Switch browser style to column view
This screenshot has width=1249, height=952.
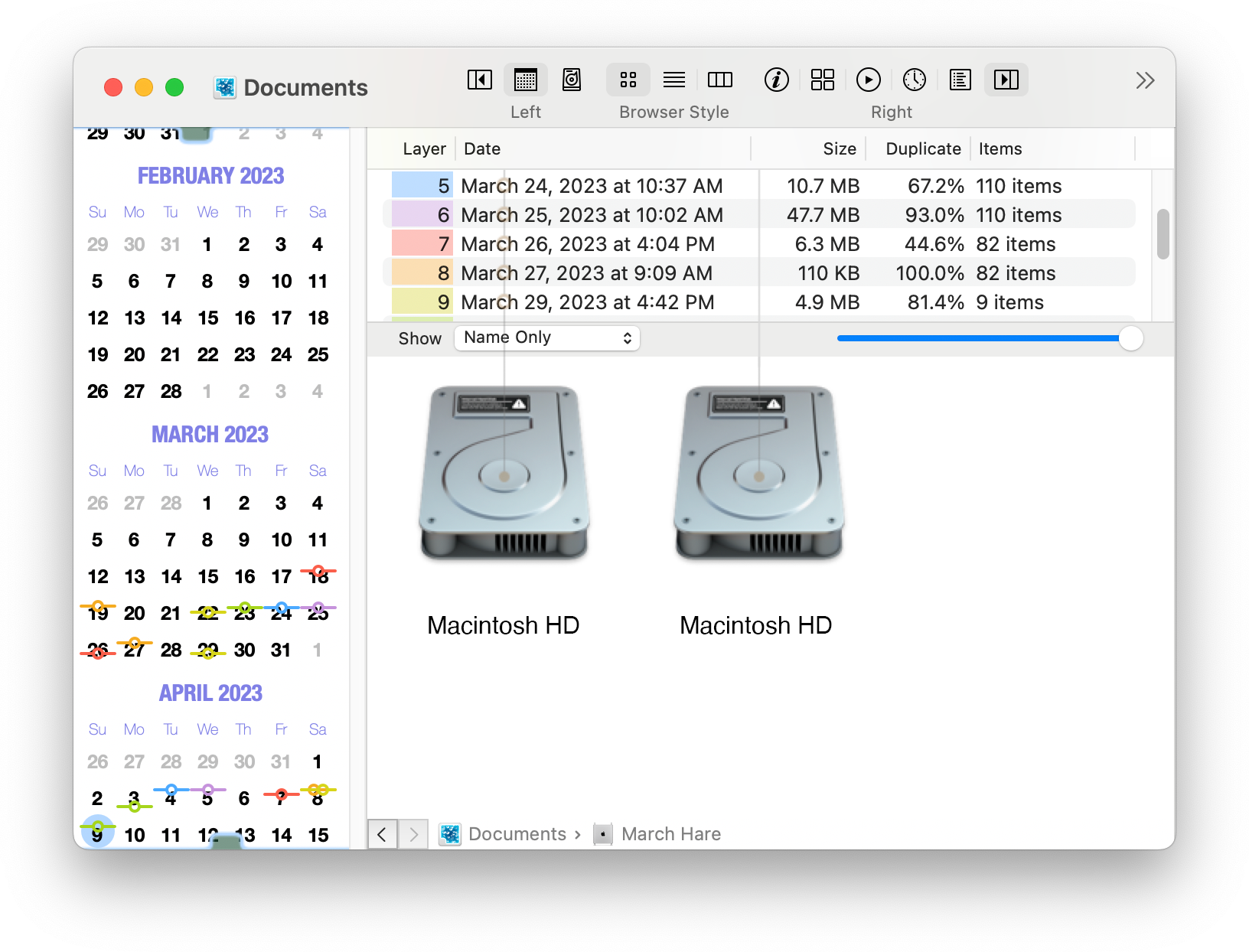720,80
